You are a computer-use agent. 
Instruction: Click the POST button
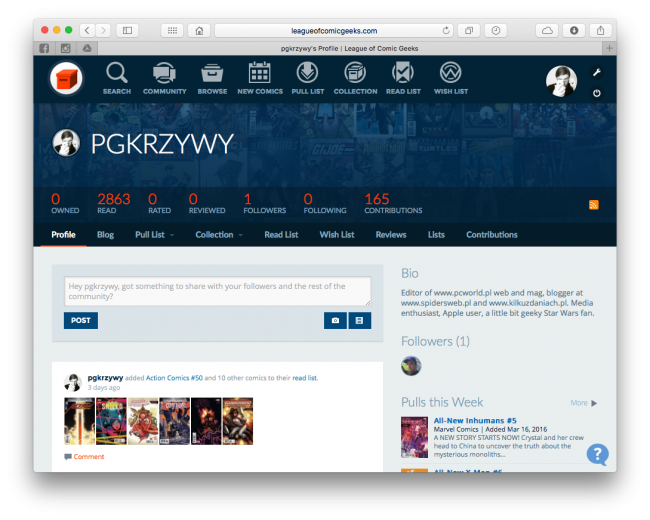[x=81, y=321]
